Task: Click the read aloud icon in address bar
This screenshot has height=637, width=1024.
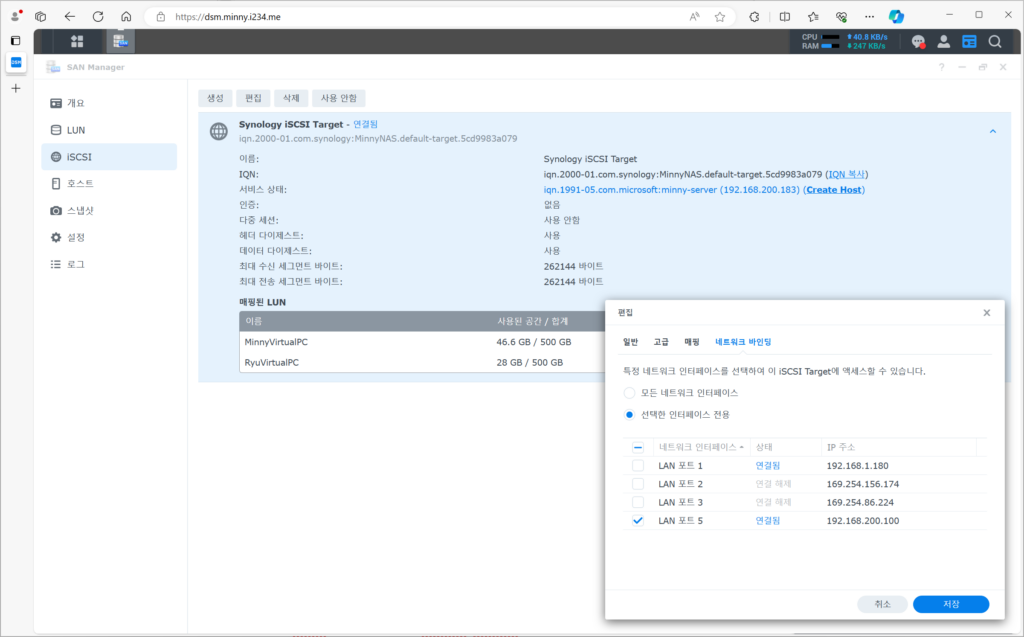Action: (x=694, y=17)
